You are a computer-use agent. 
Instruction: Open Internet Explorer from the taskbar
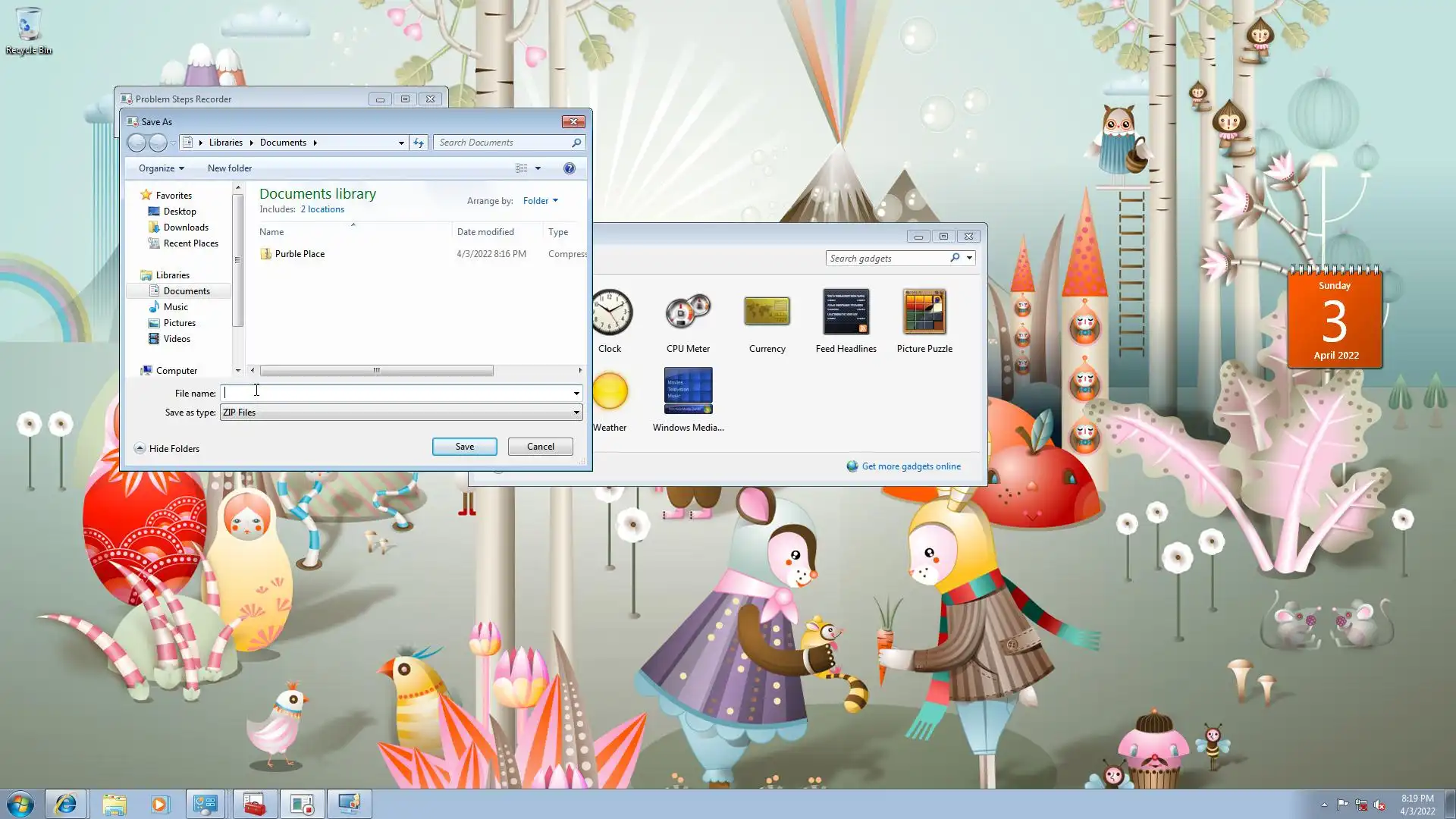[x=66, y=804]
